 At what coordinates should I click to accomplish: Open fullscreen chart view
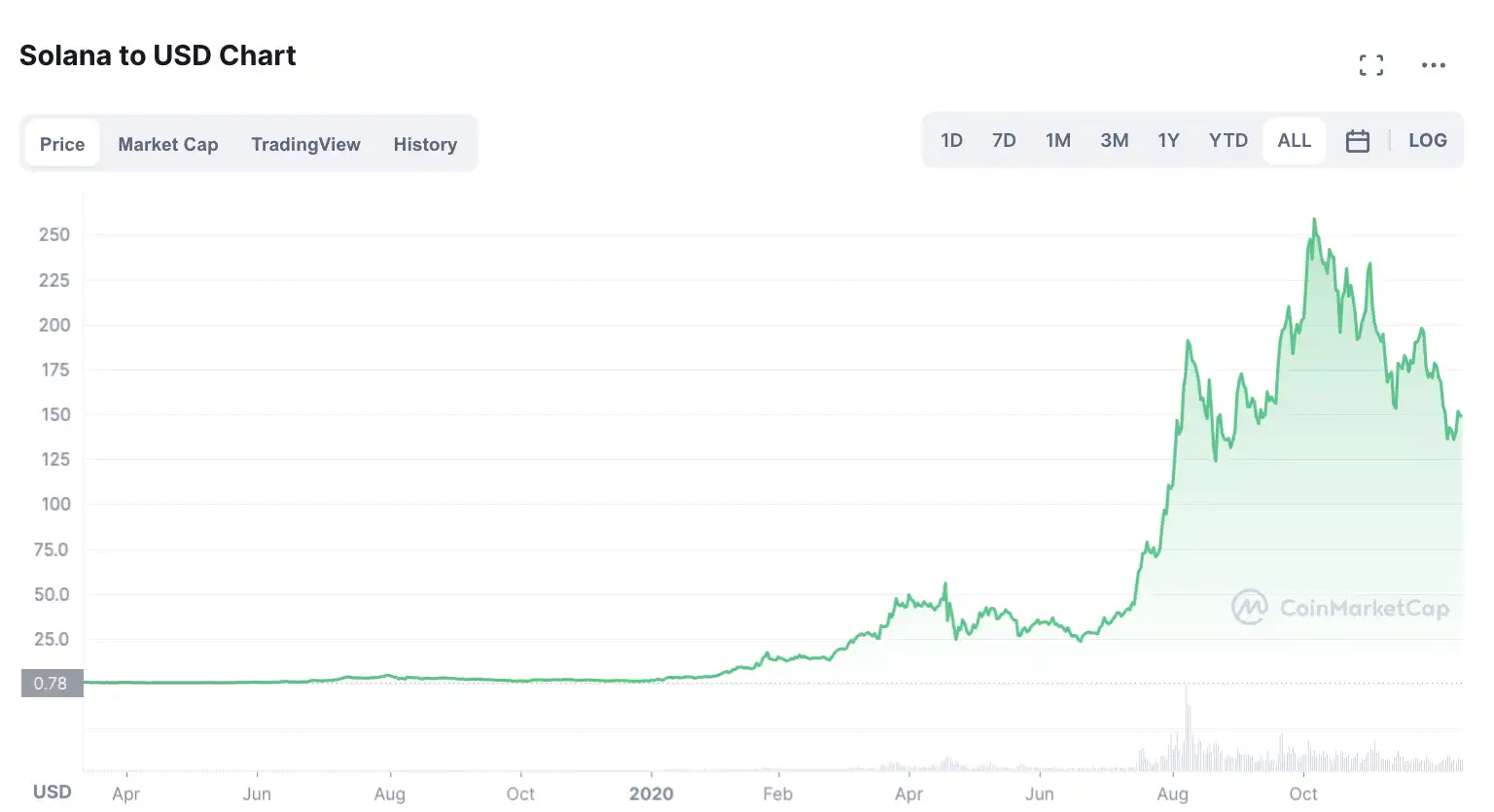[1370, 65]
